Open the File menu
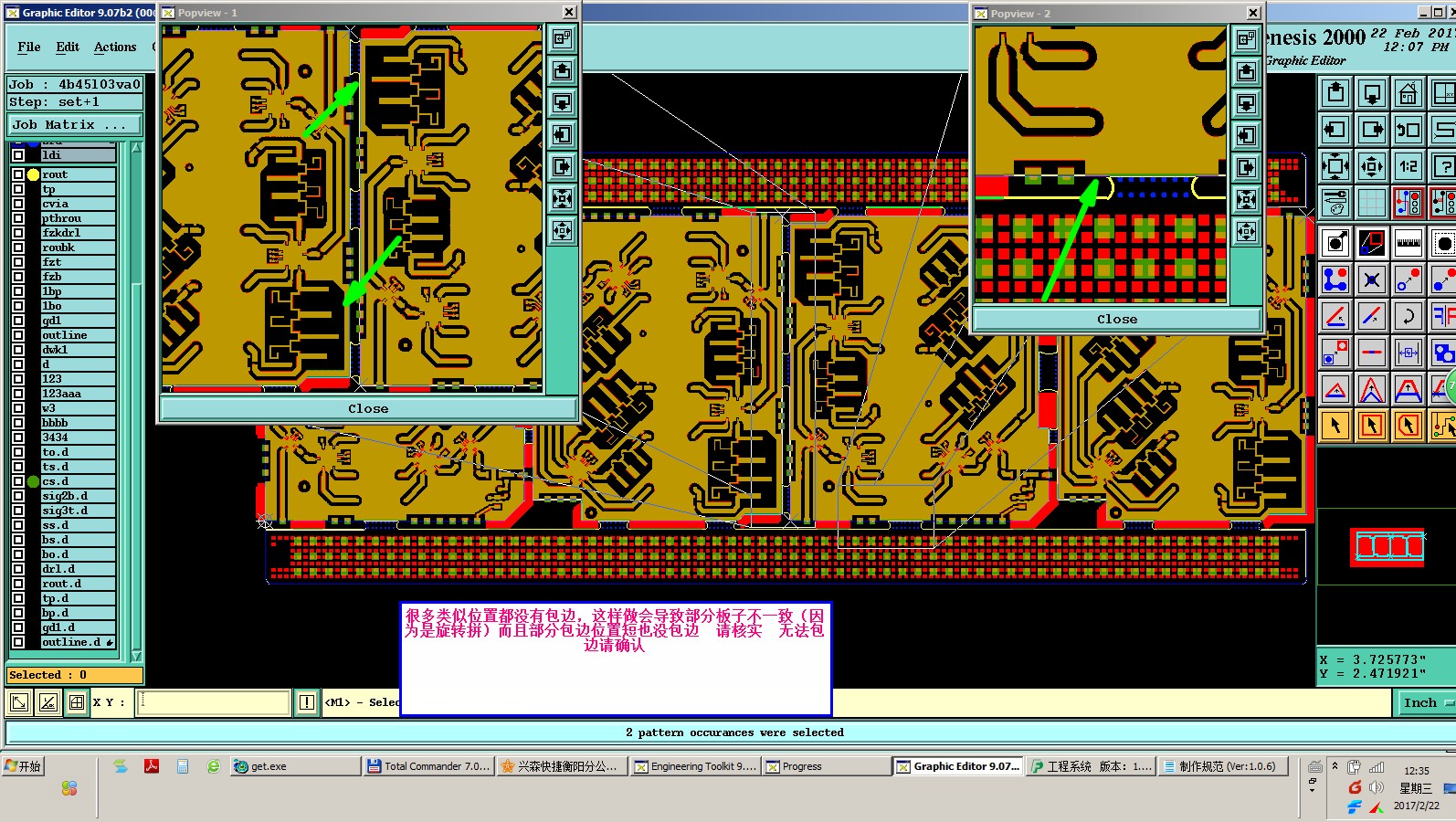Viewport: 1456px width, 822px height. 29,47
